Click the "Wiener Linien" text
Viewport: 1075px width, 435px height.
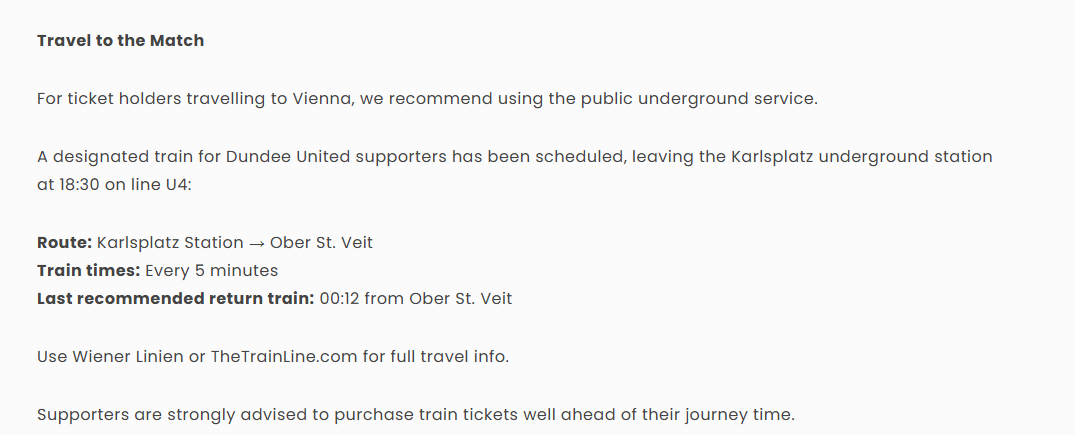(128, 357)
